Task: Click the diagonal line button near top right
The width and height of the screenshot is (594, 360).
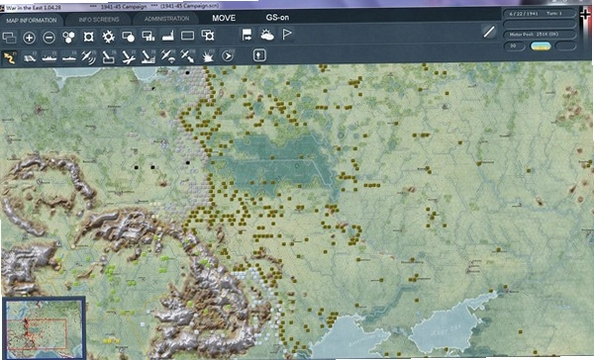Action: 489,31
